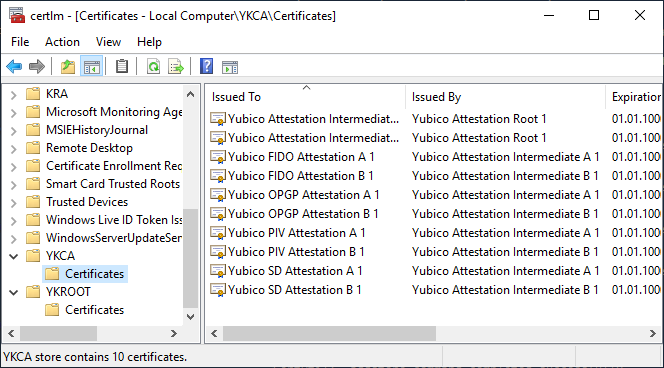
Task: Go back with the blue arrow toolbar icon
Action: pos(14,66)
